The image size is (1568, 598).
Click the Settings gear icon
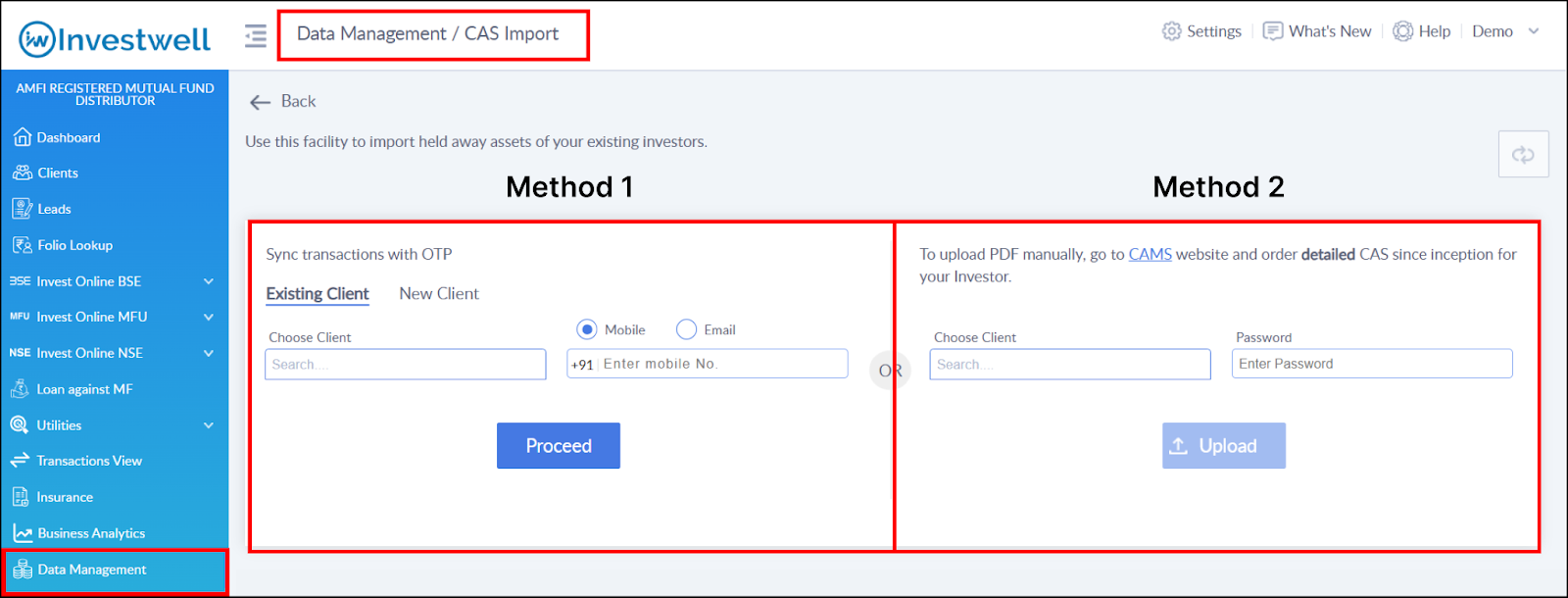pos(1171,31)
